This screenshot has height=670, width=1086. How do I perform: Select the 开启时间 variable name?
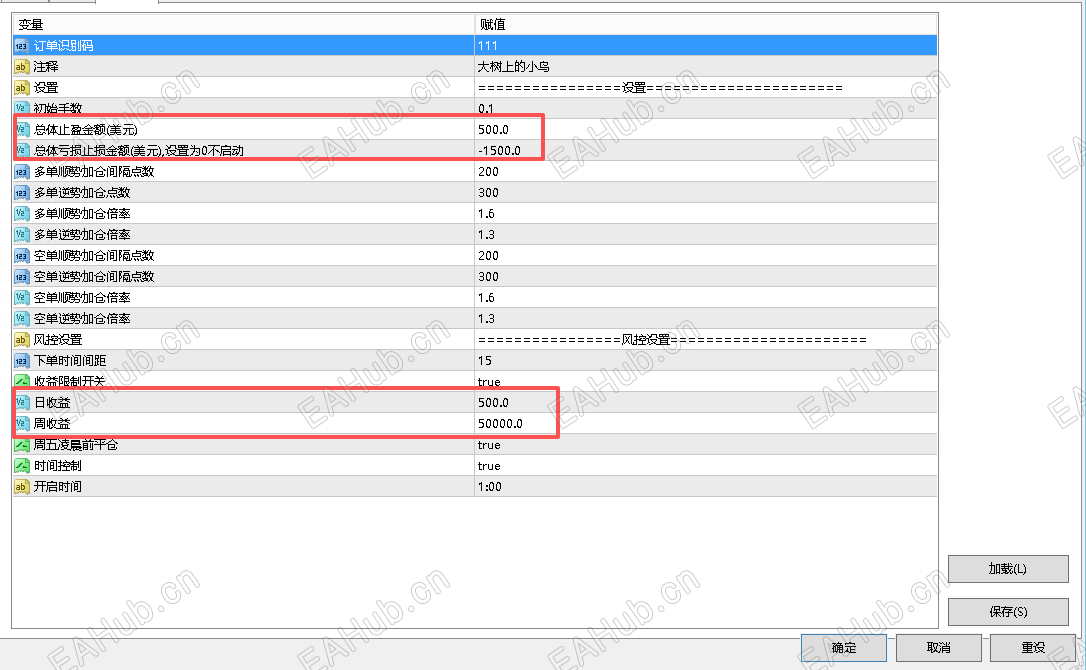(x=57, y=486)
